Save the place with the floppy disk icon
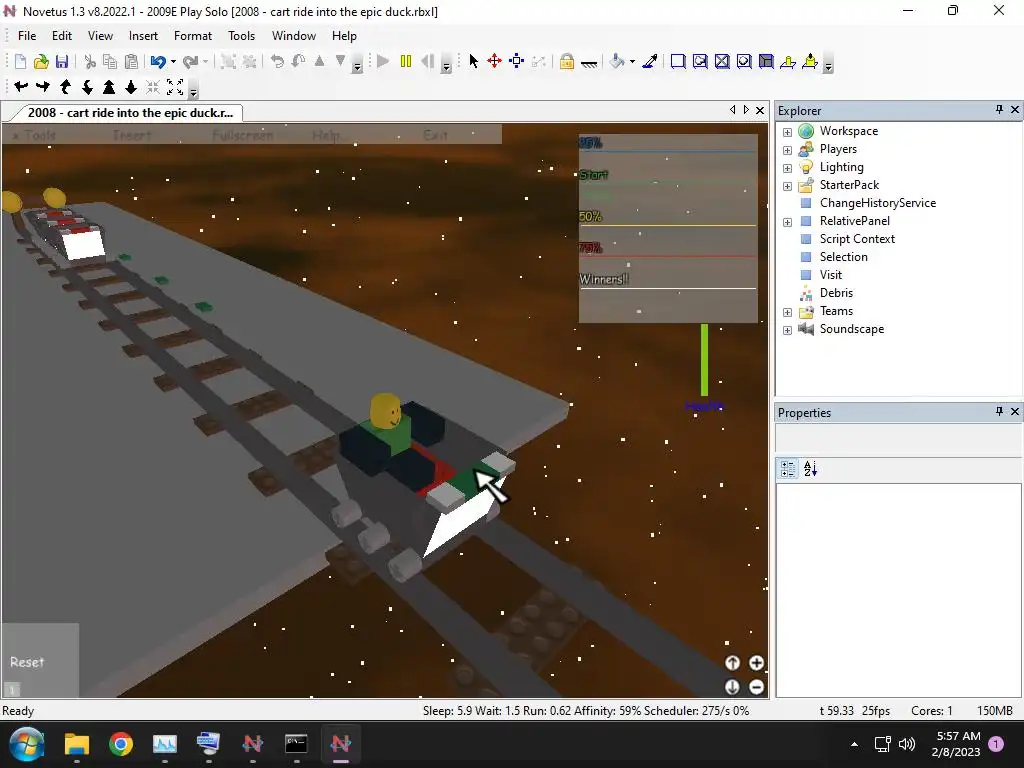Viewport: 1024px width, 768px height. (61, 61)
